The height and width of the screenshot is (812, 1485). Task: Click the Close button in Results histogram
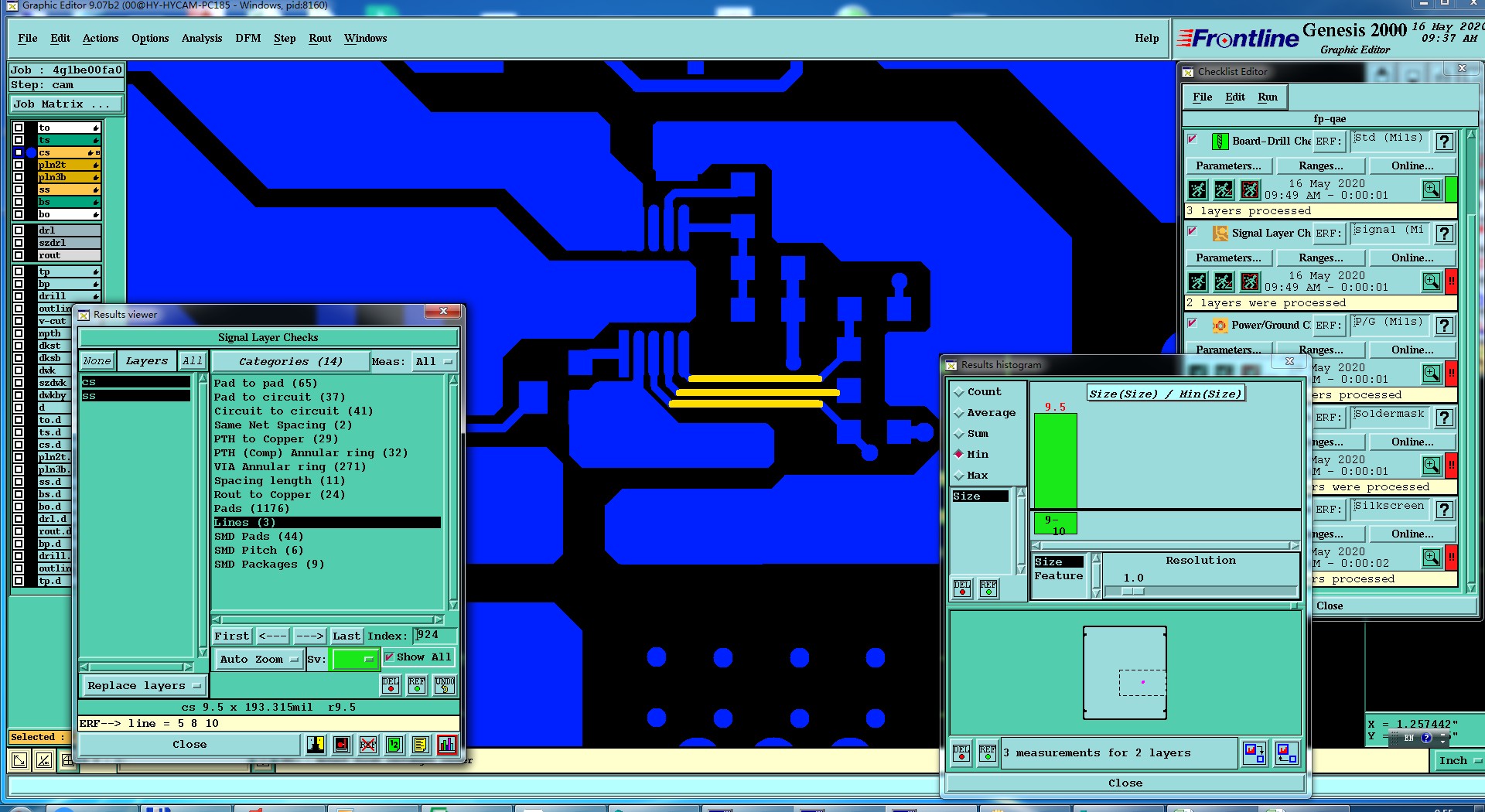[1125, 783]
